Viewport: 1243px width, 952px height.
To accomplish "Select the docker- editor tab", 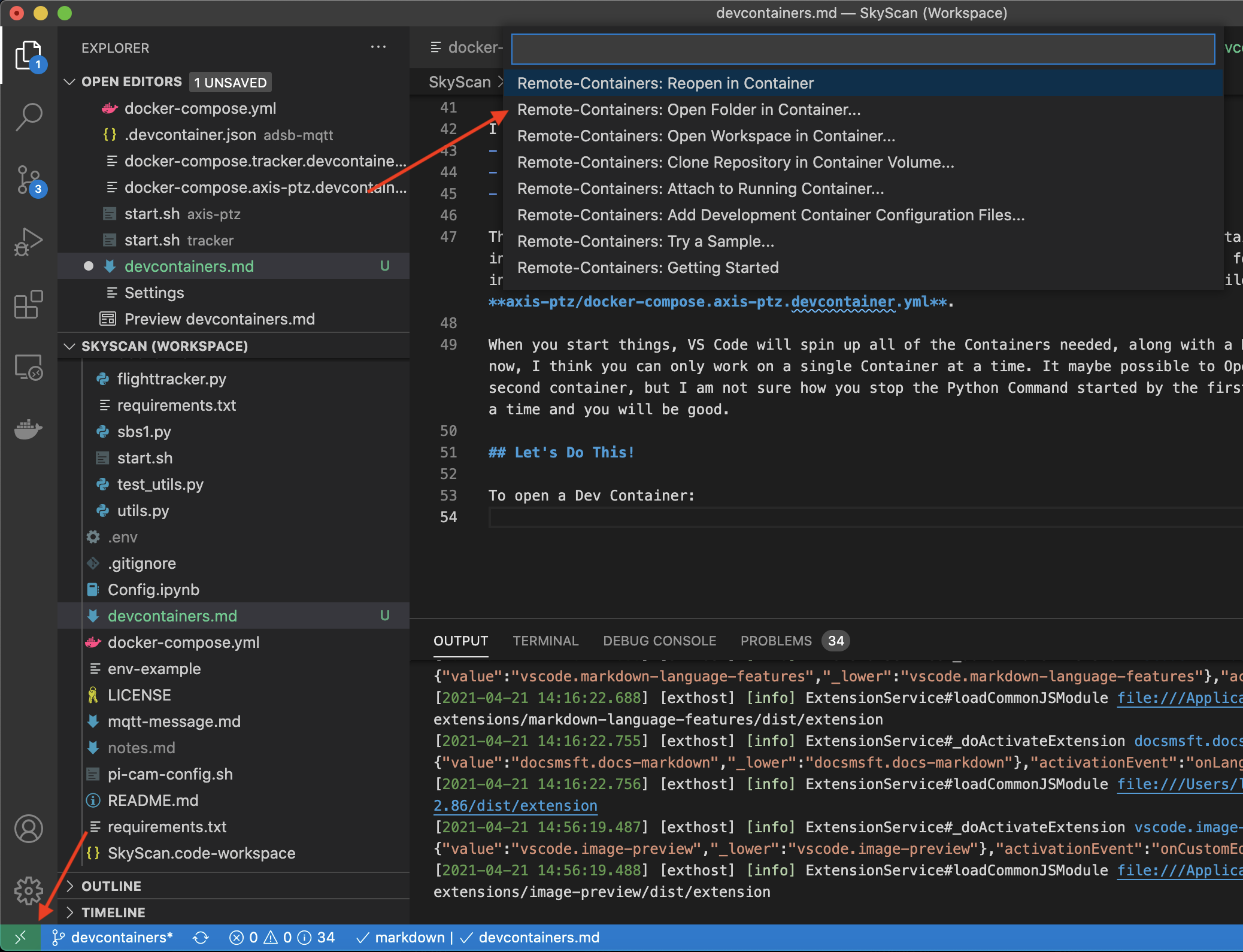I will (467, 47).
